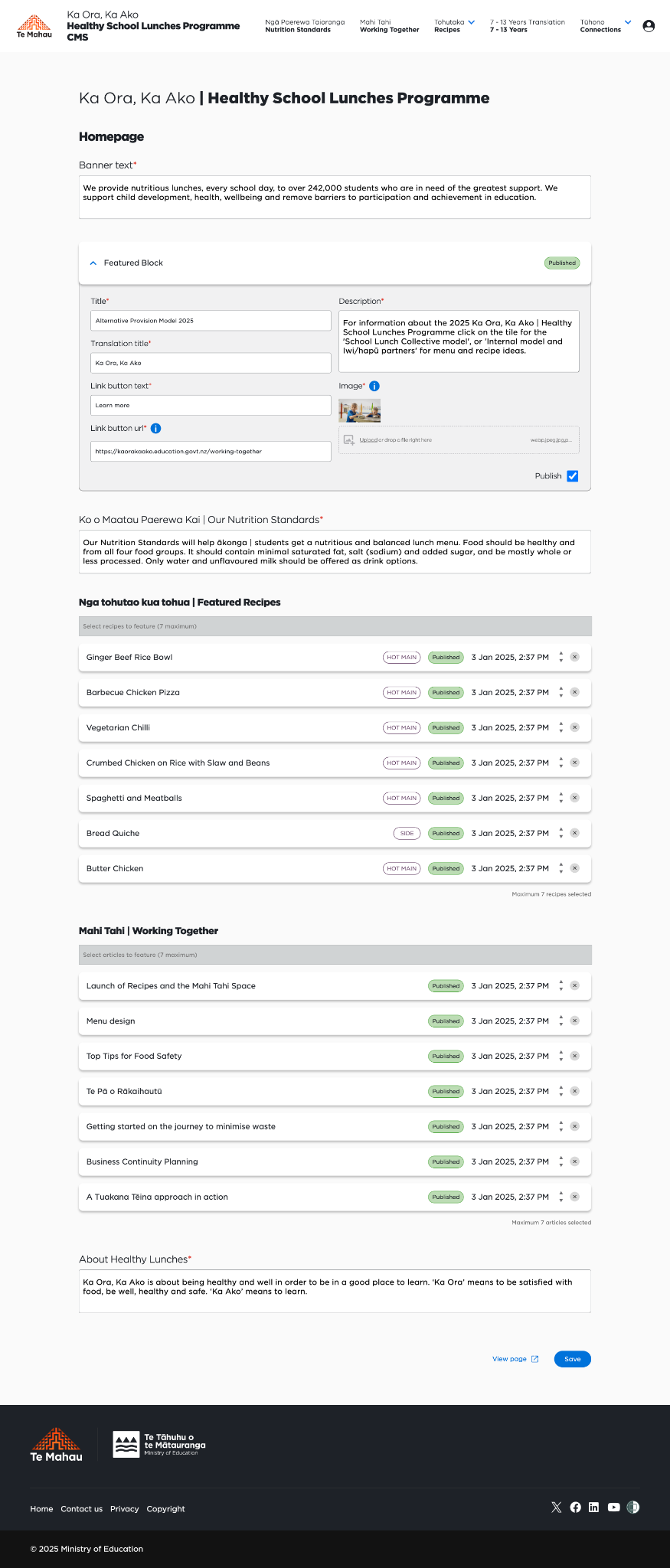670x1568 pixels.
Task: Click the Save button
Action: pos(572,1359)
